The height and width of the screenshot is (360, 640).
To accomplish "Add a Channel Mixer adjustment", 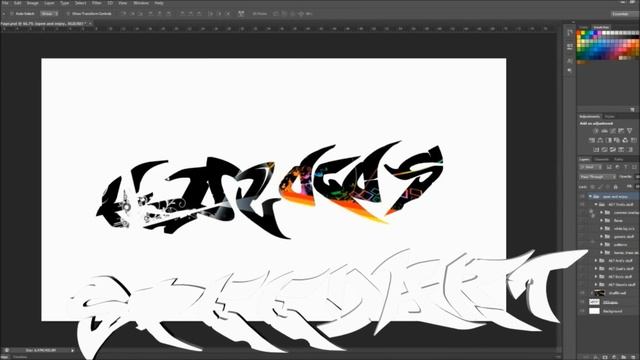I will tap(625, 140).
